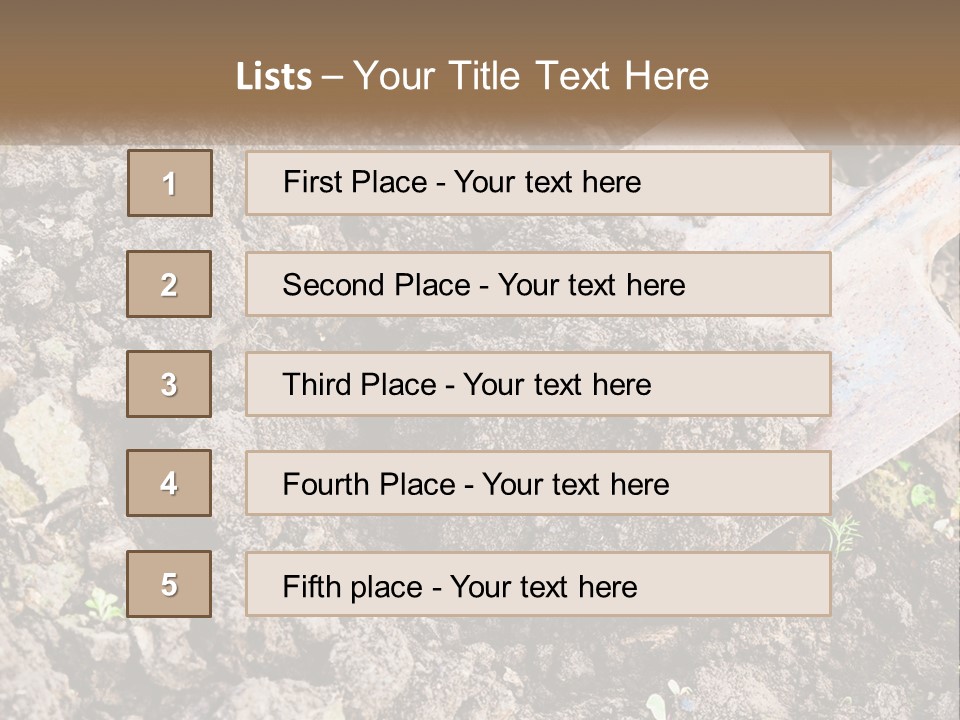Viewport: 960px width, 720px height.
Task: Select the "Fifth place - Your text here" bar
Action: tap(538, 584)
